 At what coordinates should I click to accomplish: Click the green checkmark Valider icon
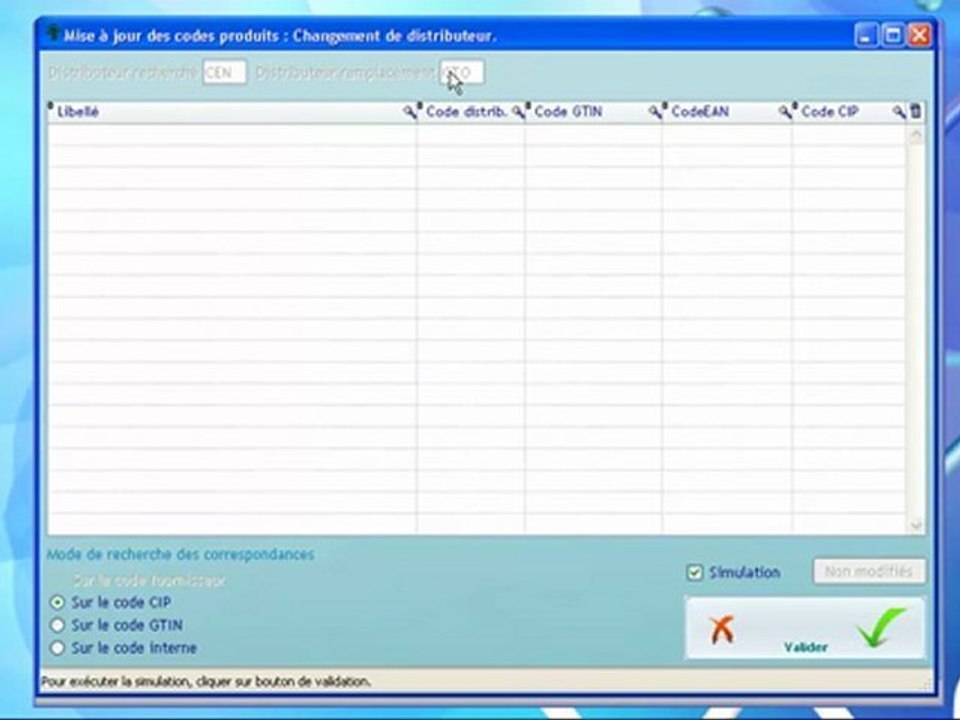(x=881, y=628)
